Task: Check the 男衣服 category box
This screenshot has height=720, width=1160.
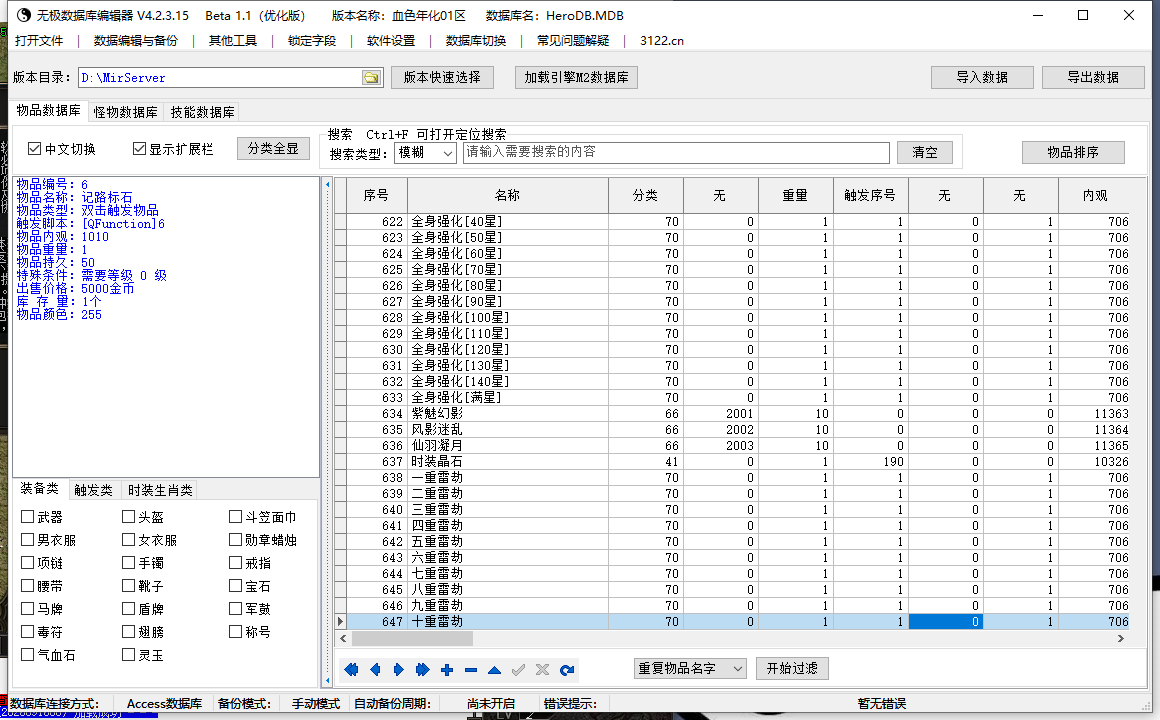Action: (27, 539)
